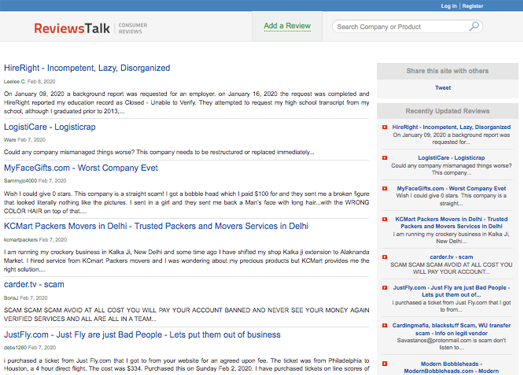The height and width of the screenshot is (375, 523).
Task: Open carder.tv - scam review title
Action: pos(34,285)
